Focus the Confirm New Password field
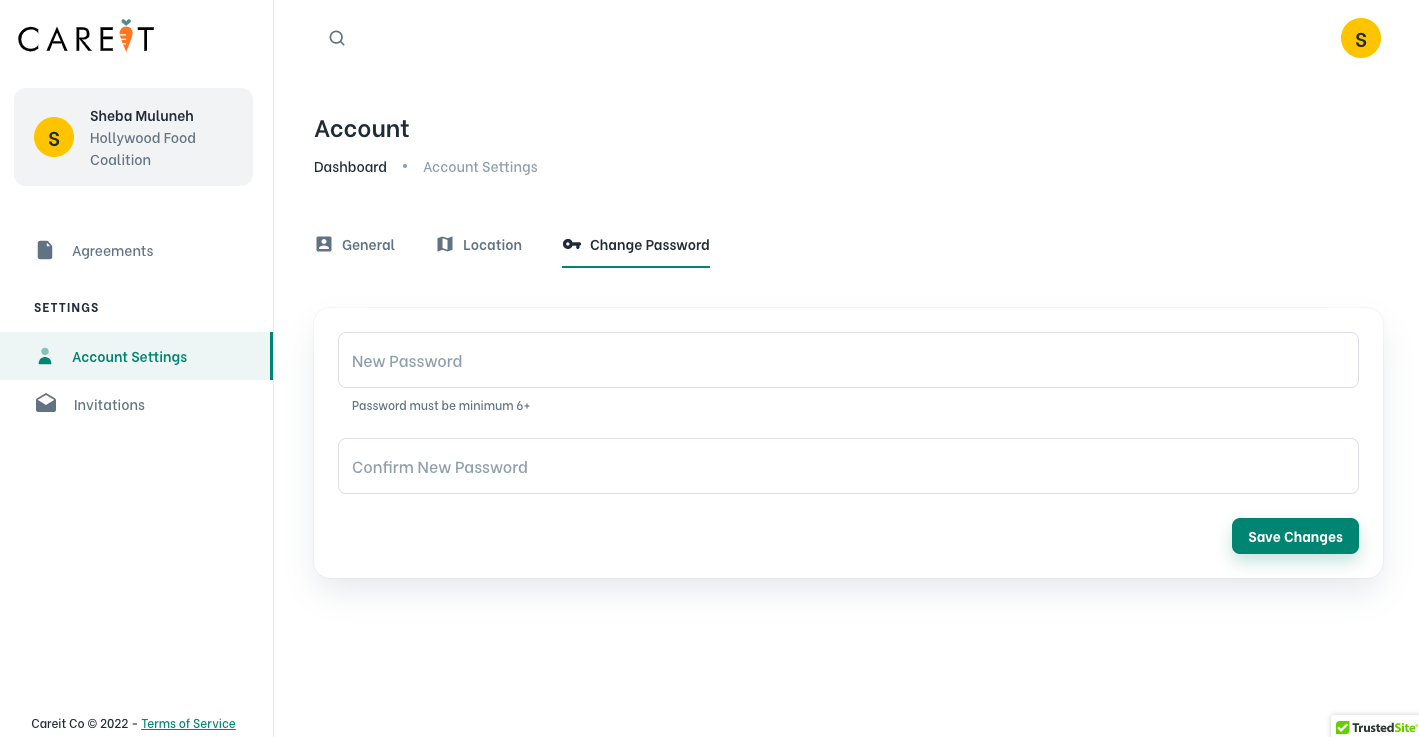1419x737 pixels. pos(848,466)
